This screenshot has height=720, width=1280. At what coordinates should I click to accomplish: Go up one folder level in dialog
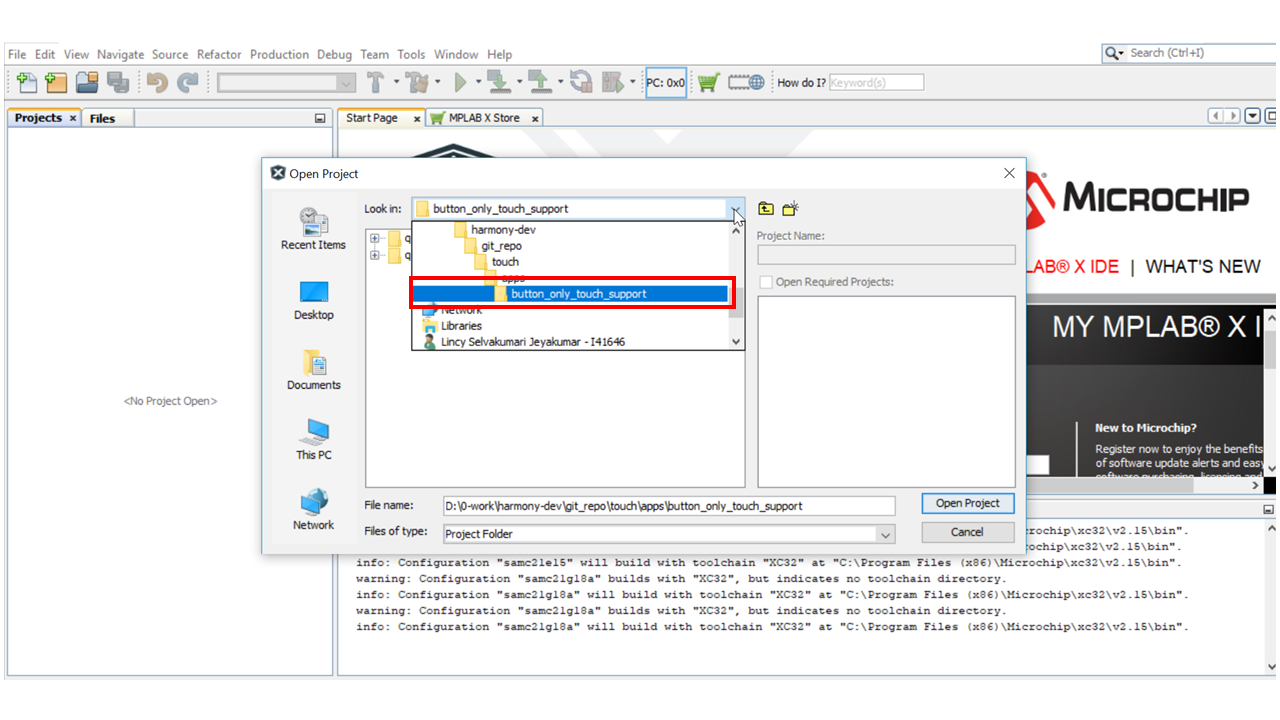click(x=766, y=209)
